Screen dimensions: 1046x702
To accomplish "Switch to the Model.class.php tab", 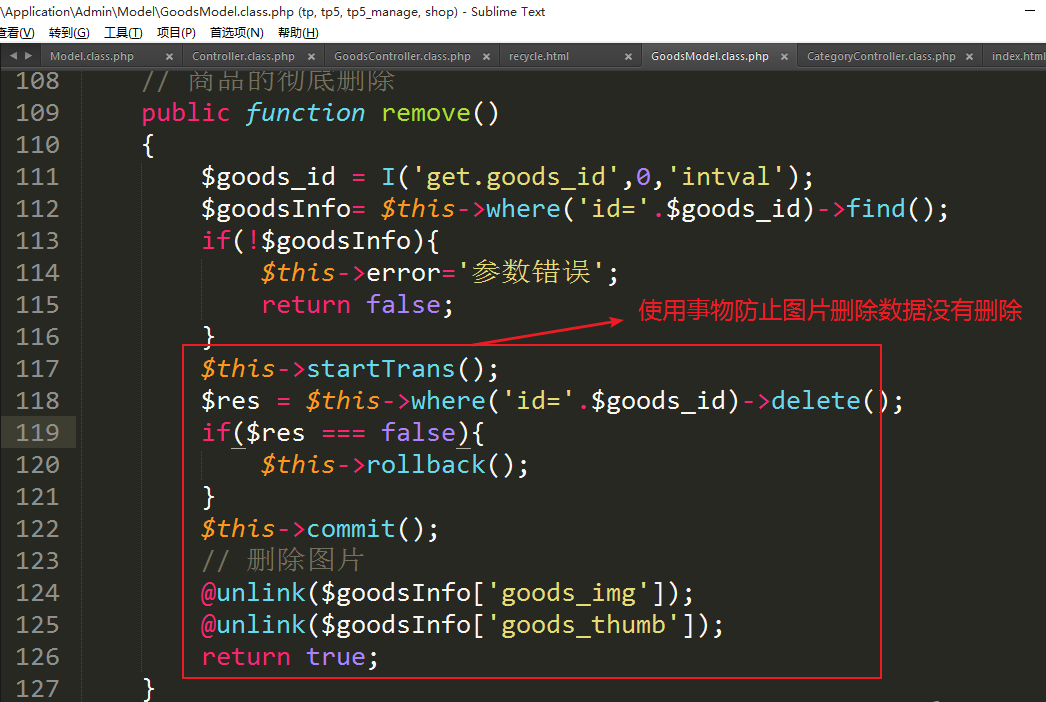I will tap(92, 57).
